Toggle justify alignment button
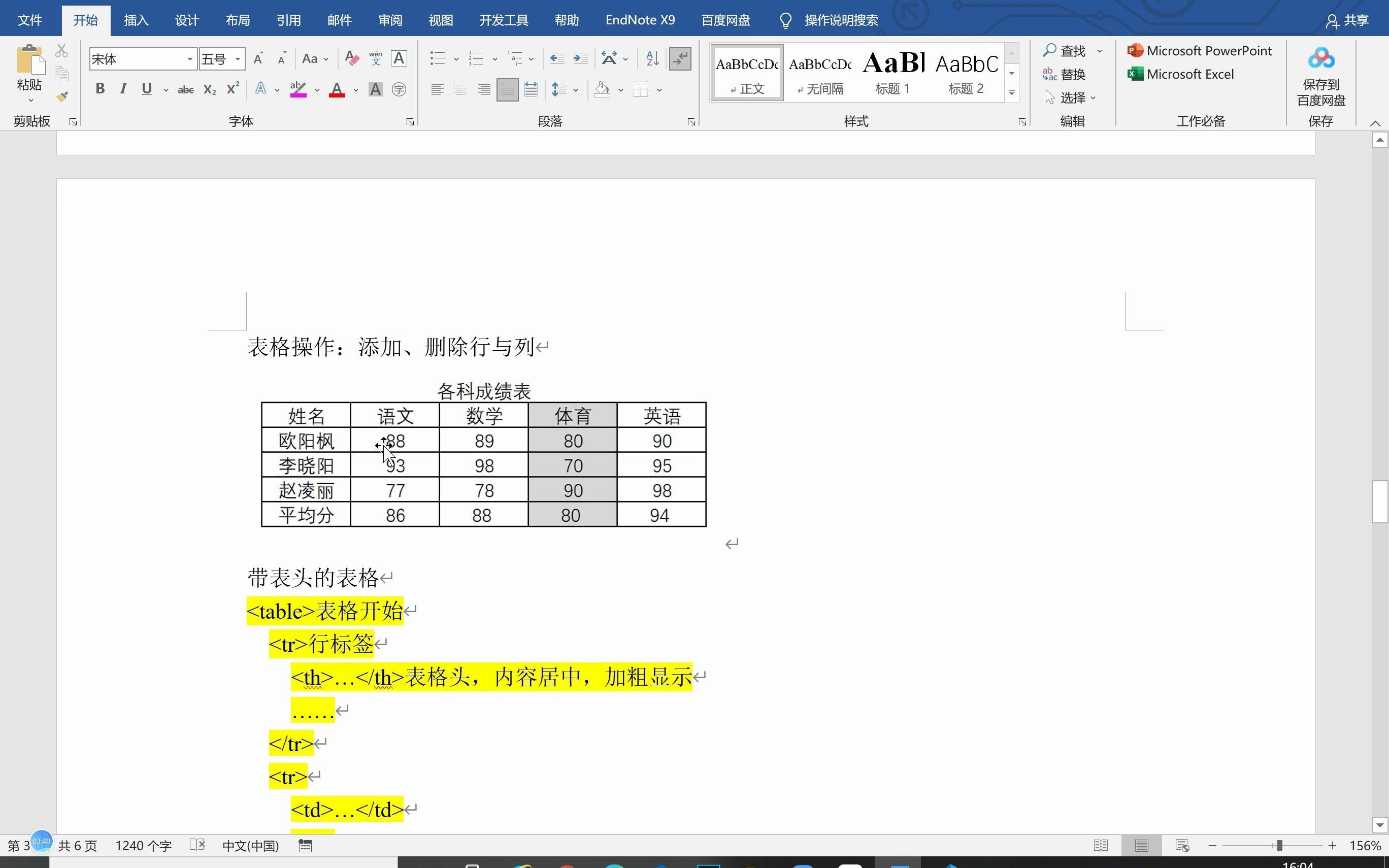1389x868 pixels. [507, 89]
